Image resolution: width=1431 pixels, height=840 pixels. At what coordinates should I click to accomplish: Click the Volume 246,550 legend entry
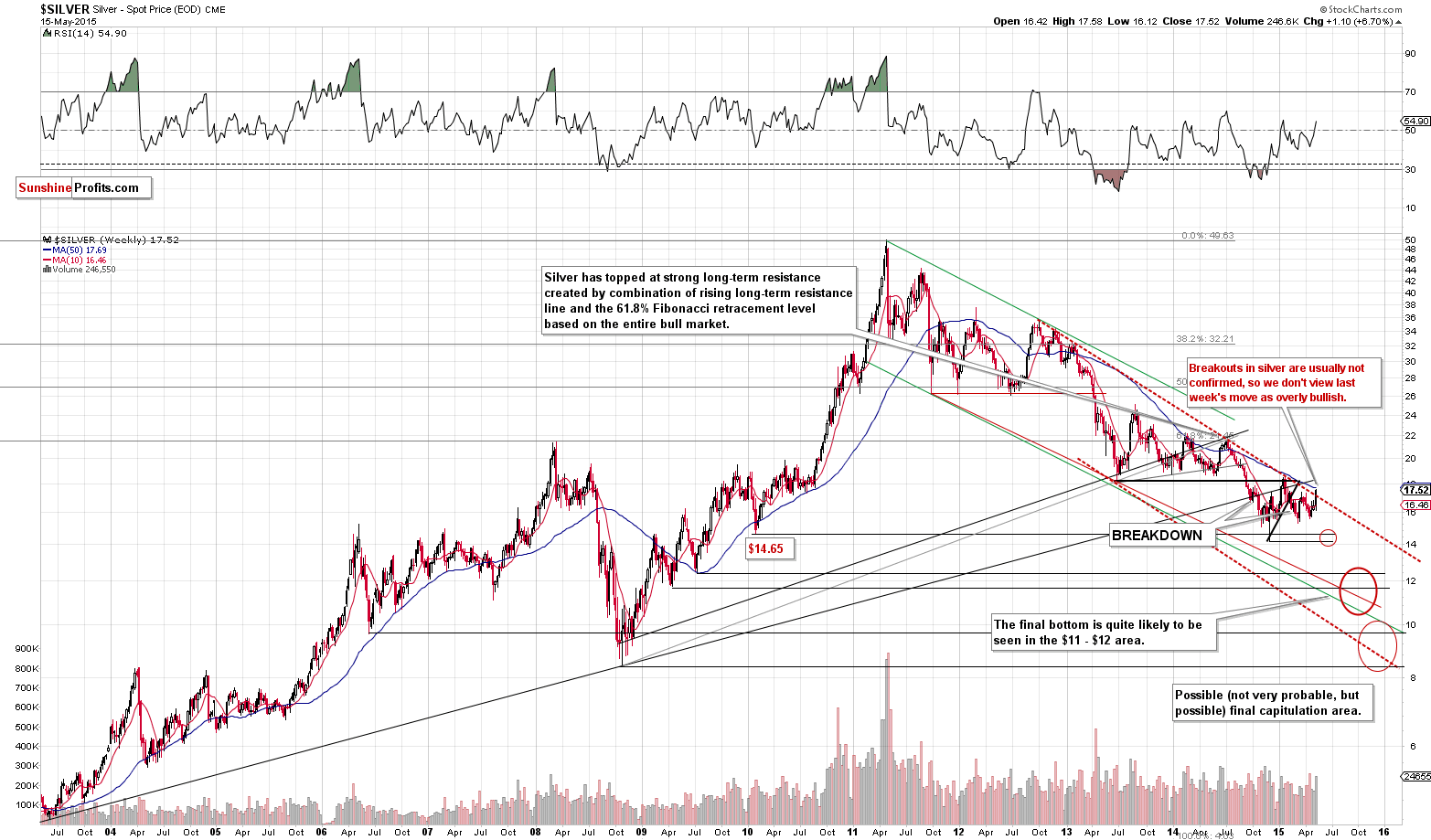click(79, 270)
